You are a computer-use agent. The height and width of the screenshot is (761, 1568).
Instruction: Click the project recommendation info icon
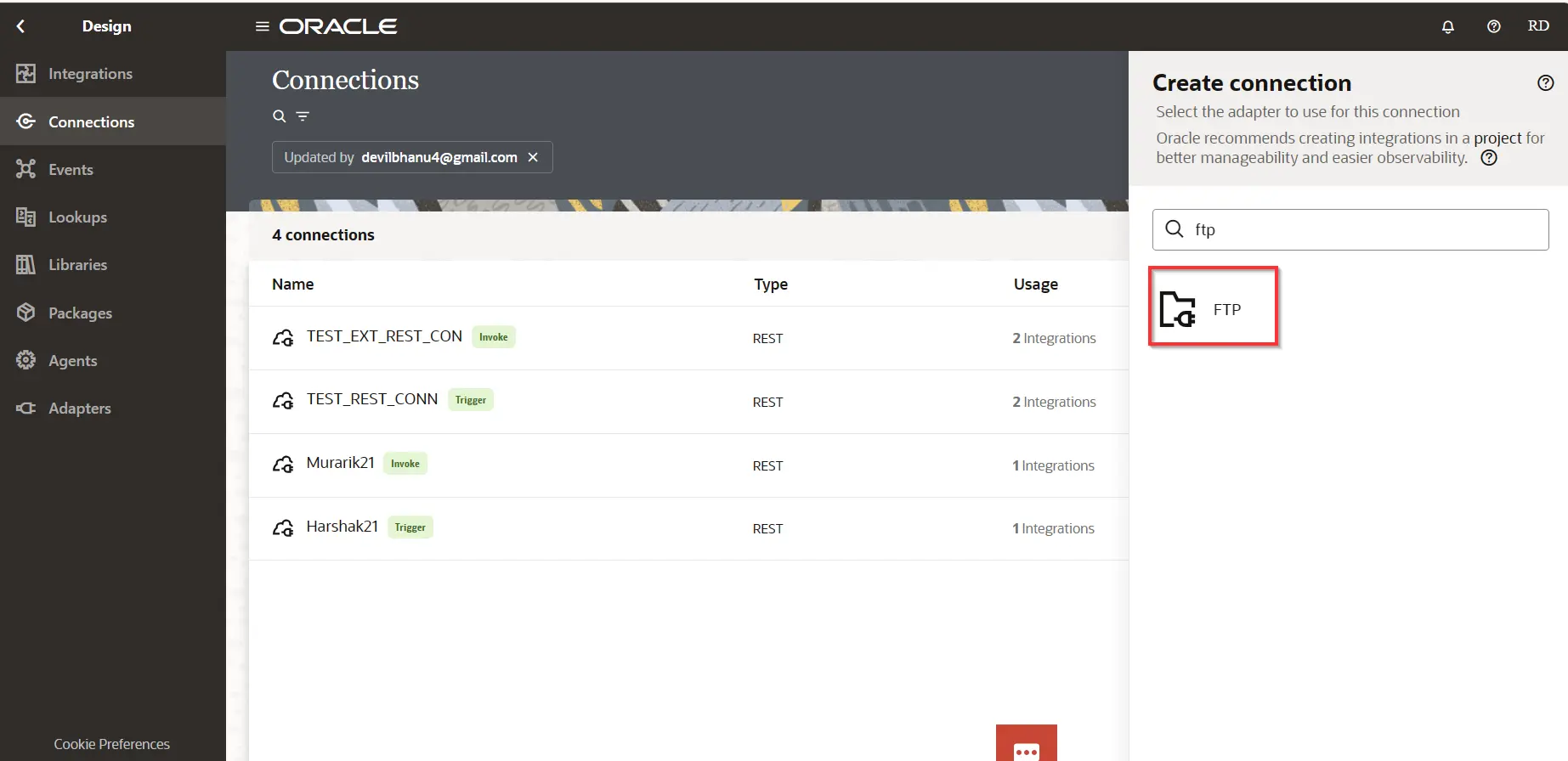coord(1489,158)
